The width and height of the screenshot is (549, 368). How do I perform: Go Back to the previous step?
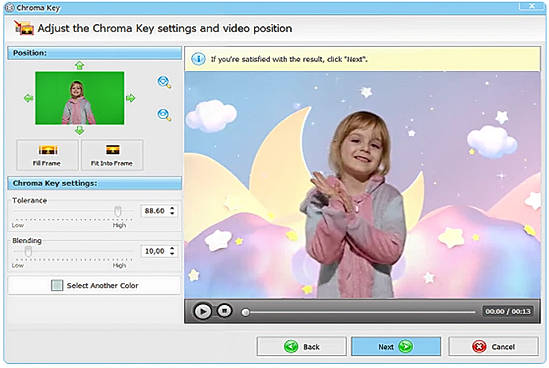tap(301, 347)
